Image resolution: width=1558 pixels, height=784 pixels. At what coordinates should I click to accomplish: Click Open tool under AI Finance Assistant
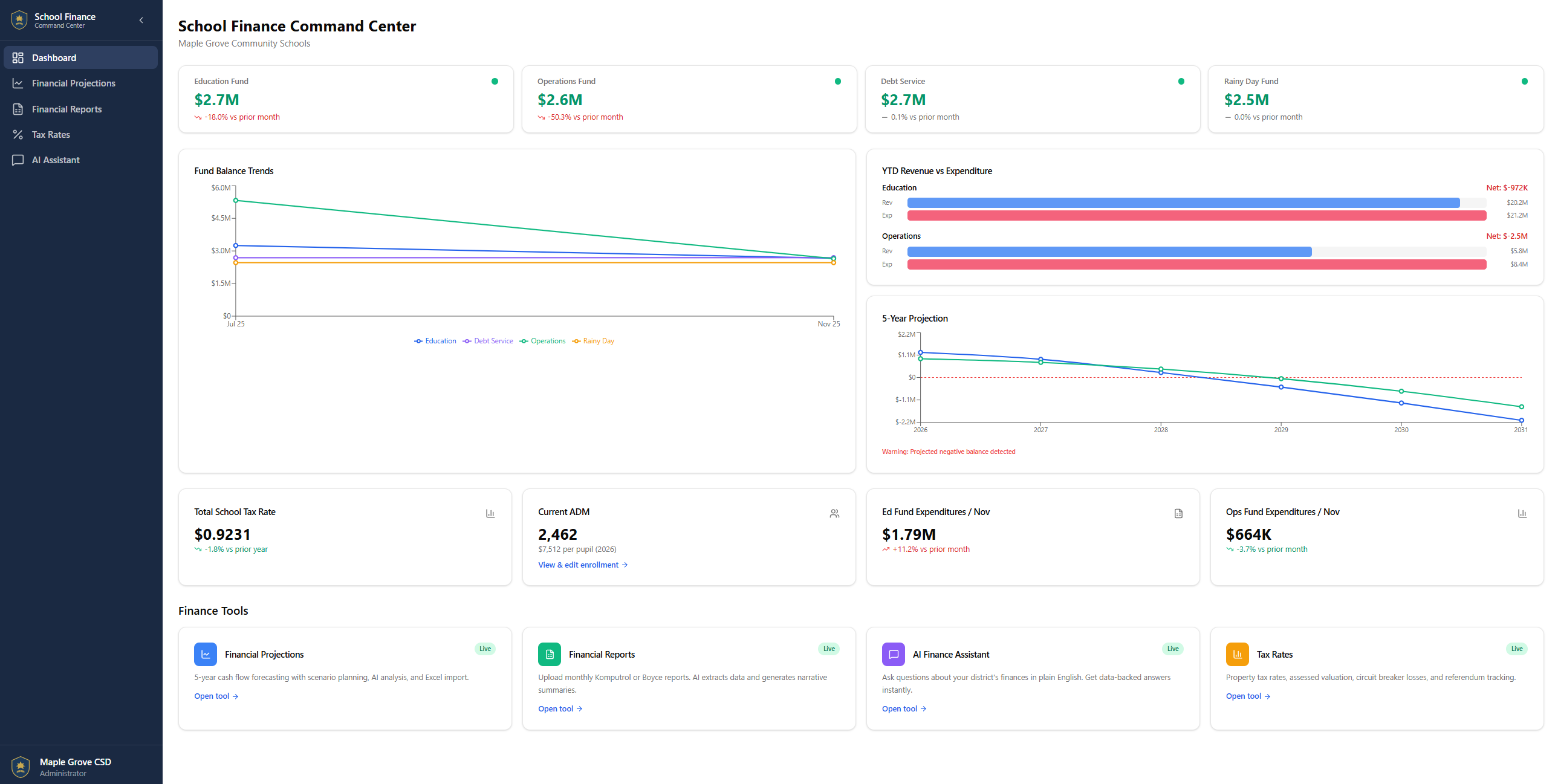click(904, 709)
